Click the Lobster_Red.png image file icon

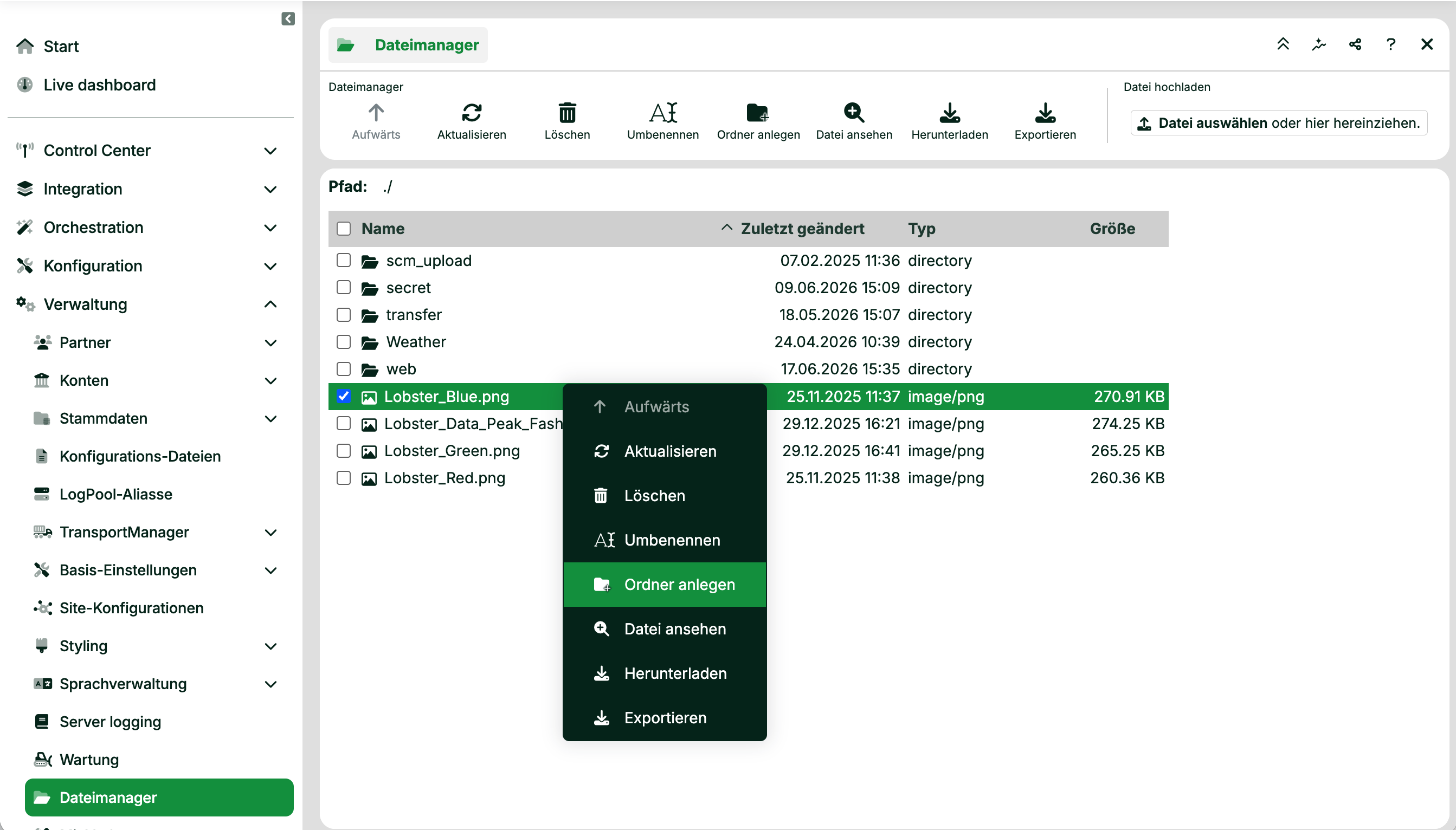click(369, 478)
